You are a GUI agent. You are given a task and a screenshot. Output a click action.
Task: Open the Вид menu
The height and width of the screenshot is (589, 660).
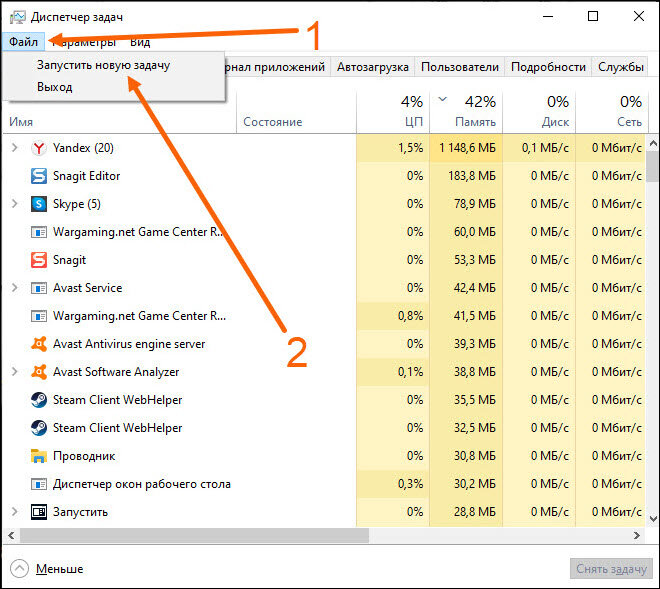click(140, 42)
